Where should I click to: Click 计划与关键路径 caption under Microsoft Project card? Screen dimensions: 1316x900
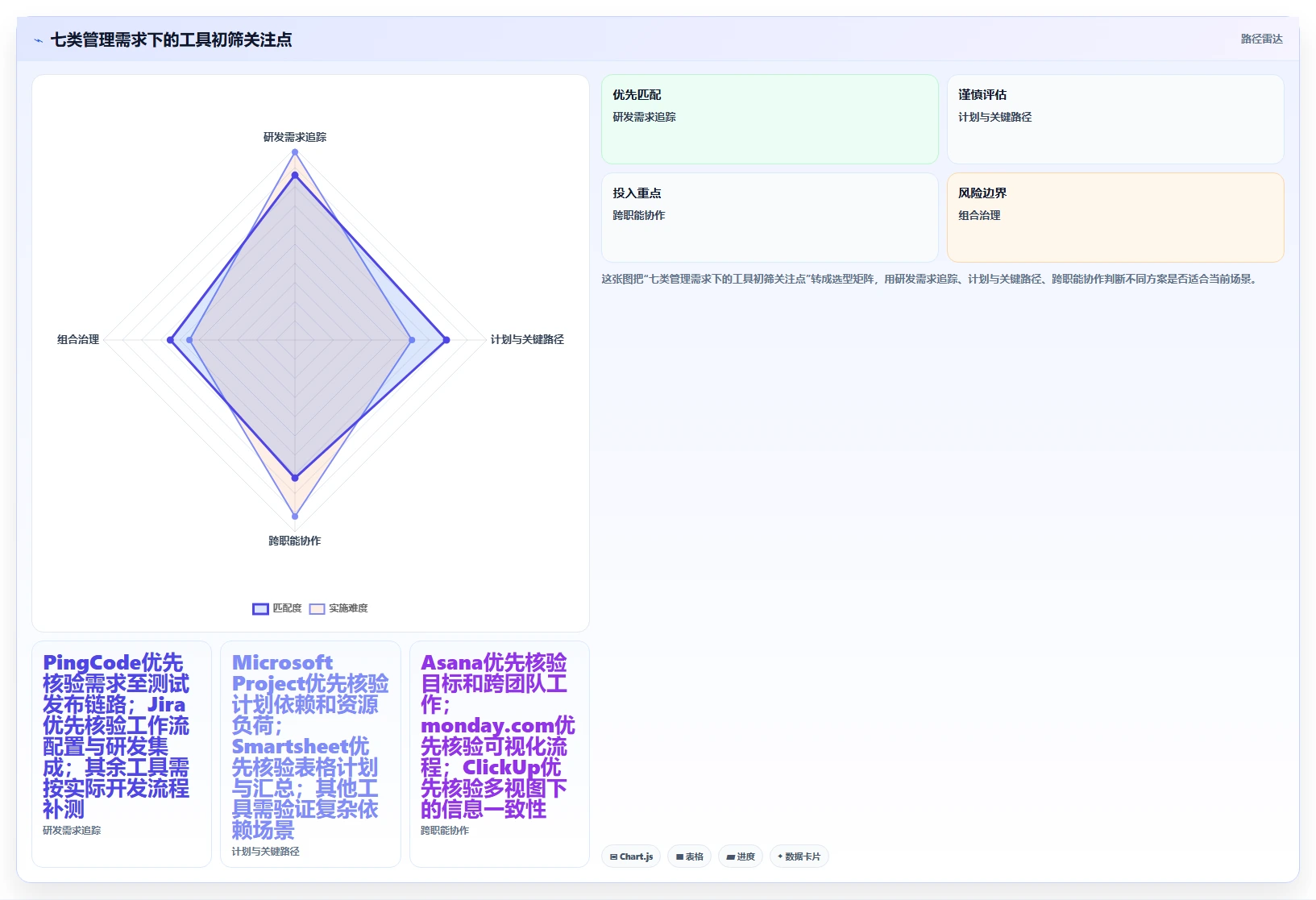point(265,851)
